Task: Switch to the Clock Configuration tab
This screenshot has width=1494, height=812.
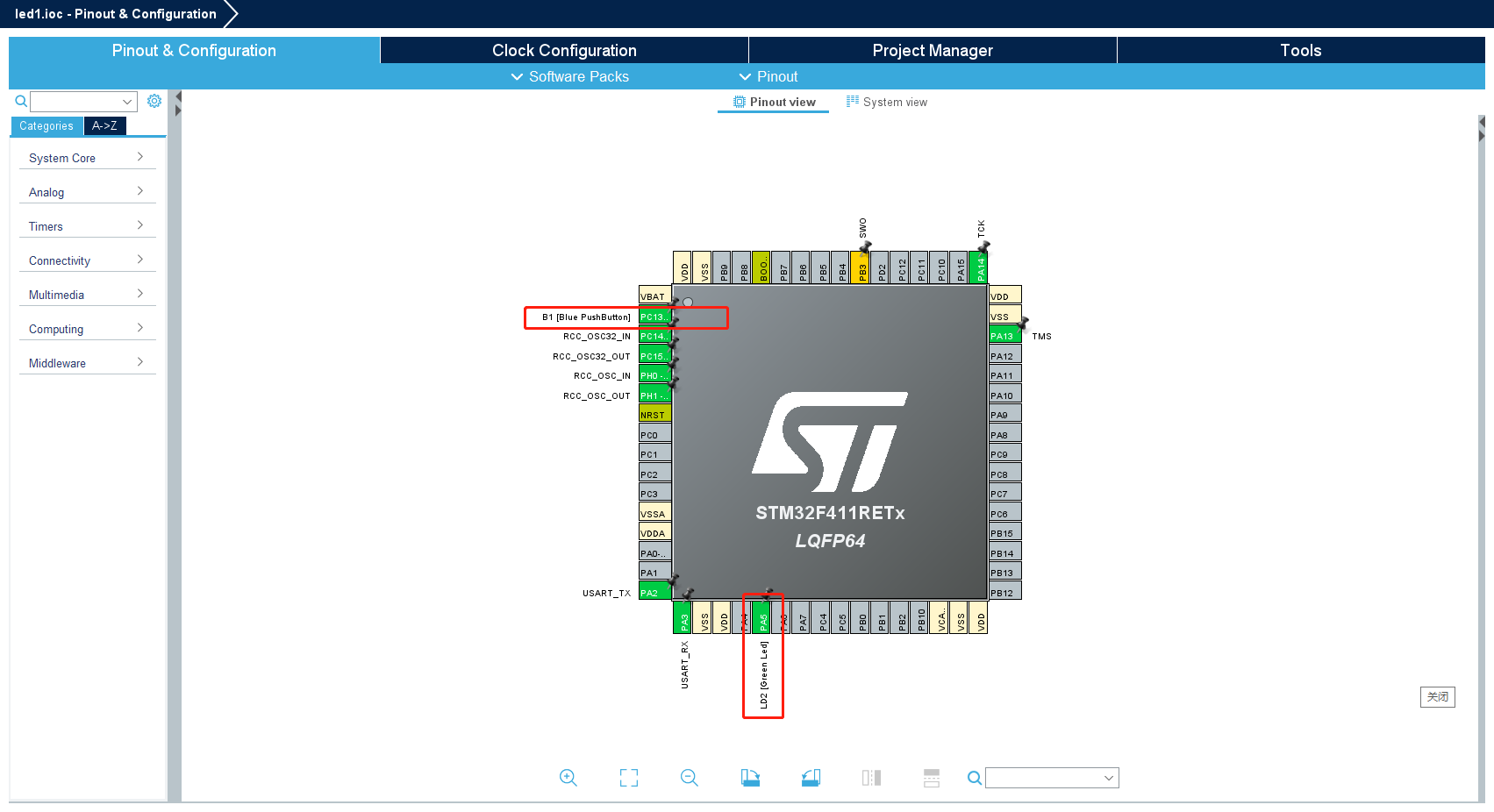Action: click(x=563, y=50)
